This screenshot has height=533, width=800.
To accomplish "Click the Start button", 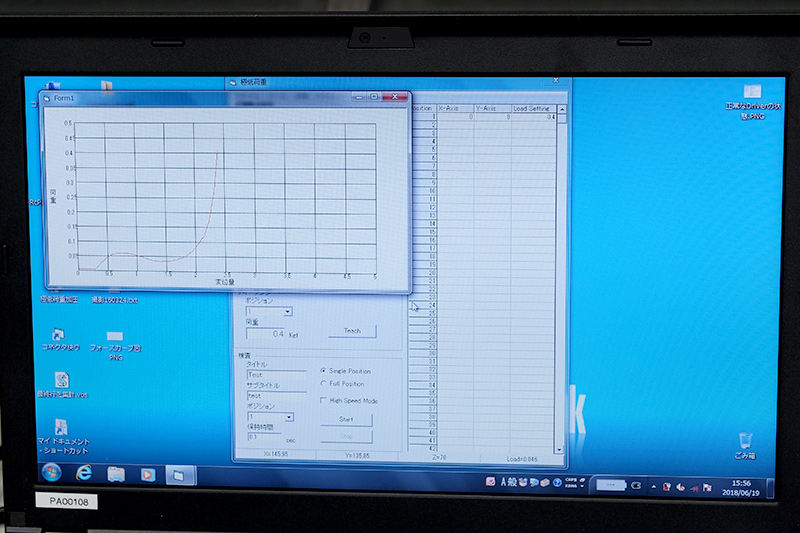I will [x=346, y=419].
